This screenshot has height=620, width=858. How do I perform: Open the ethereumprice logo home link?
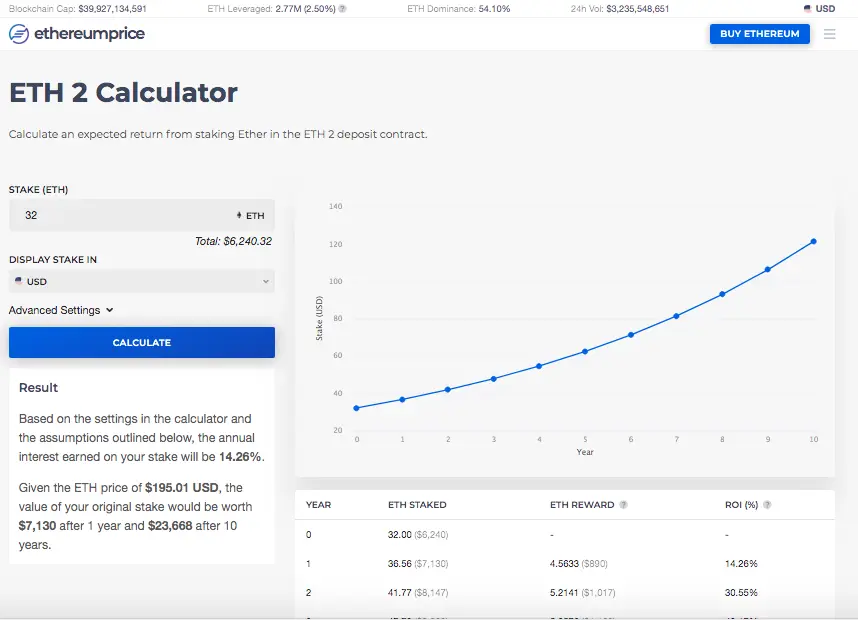pyautogui.click(x=77, y=34)
